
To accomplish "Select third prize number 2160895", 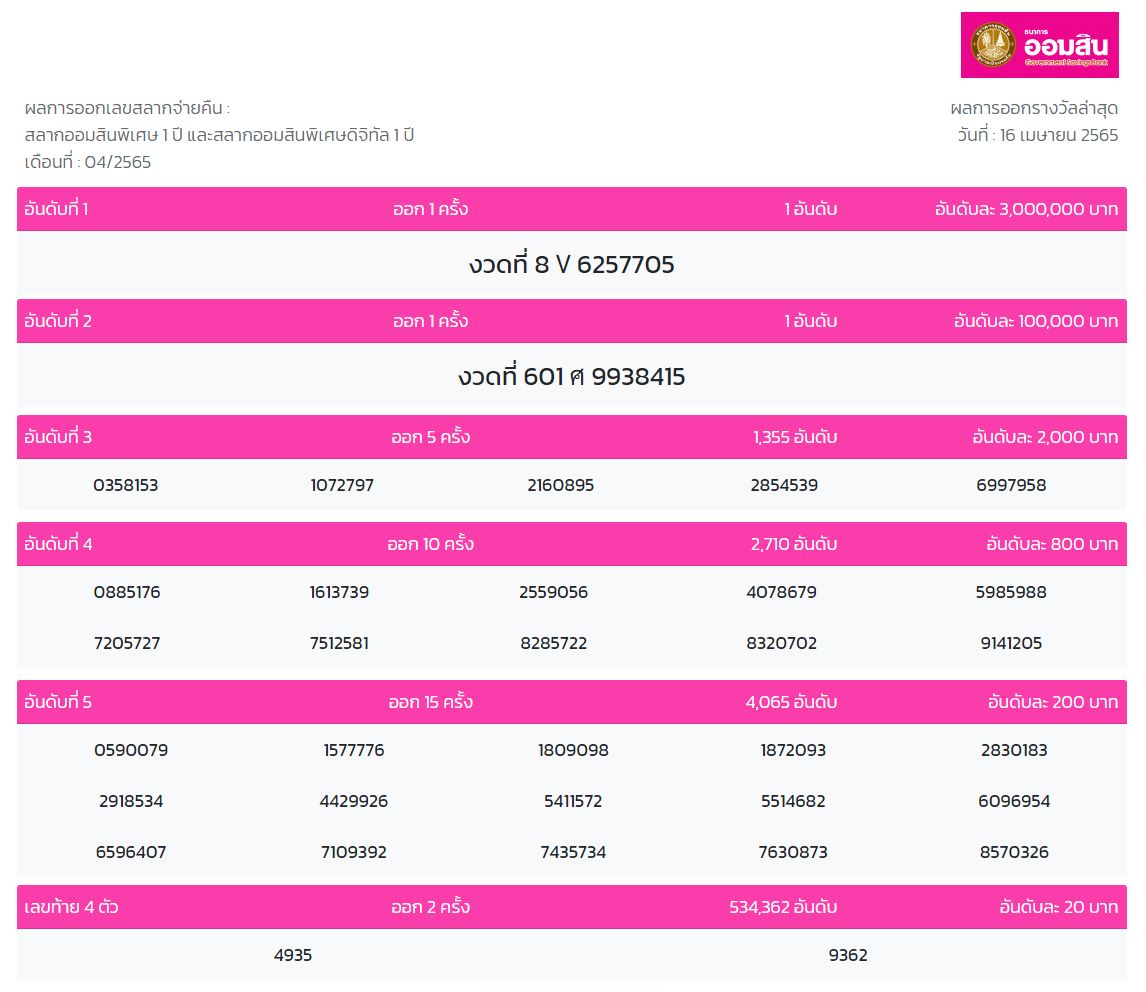I will pos(561,485).
